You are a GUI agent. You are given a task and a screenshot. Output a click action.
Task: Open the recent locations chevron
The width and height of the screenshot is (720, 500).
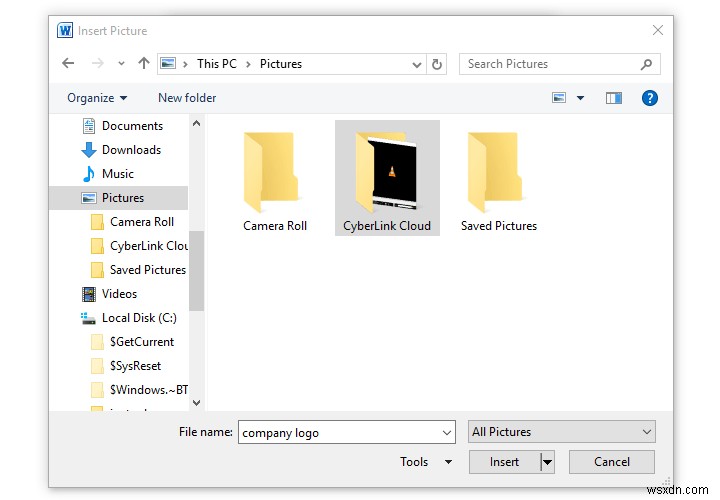(121, 64)
